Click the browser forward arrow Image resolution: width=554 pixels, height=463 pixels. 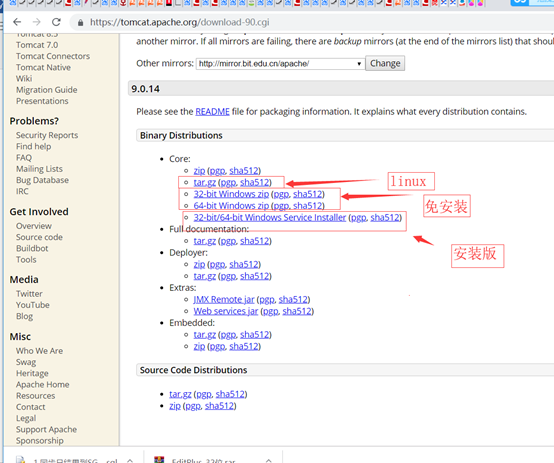point(36,22)
